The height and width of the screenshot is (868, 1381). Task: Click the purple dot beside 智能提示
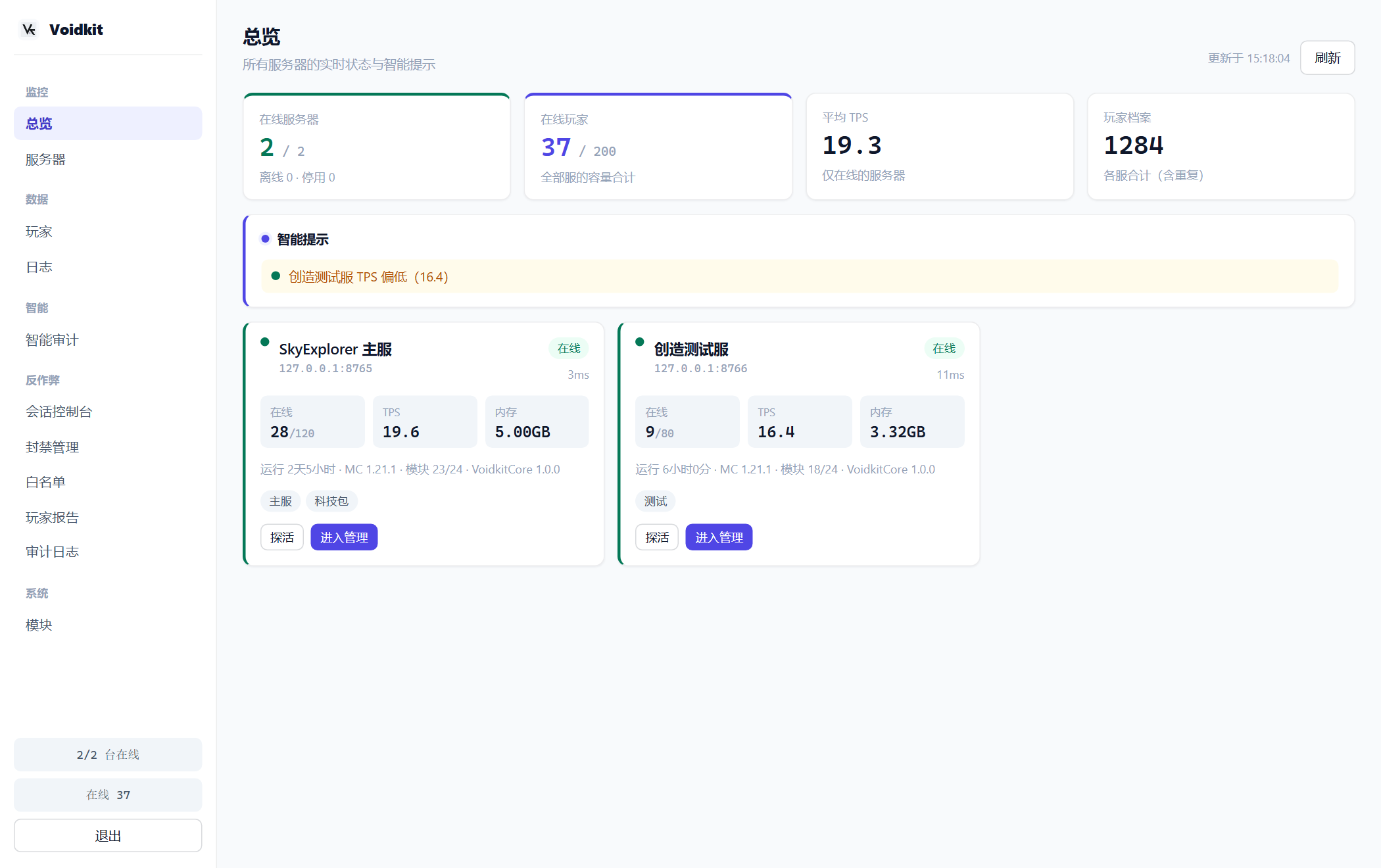(265, 239)
